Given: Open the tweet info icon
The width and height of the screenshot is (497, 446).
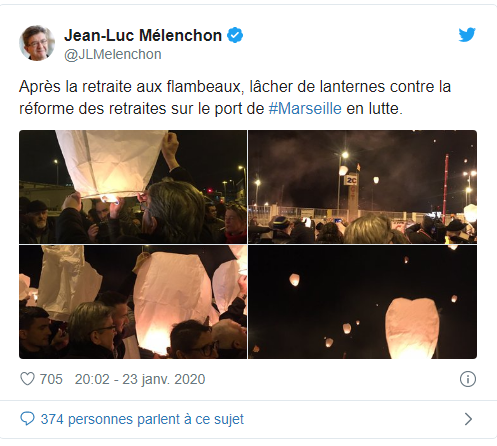Looking at the screenshot, I should coord(468,379).
